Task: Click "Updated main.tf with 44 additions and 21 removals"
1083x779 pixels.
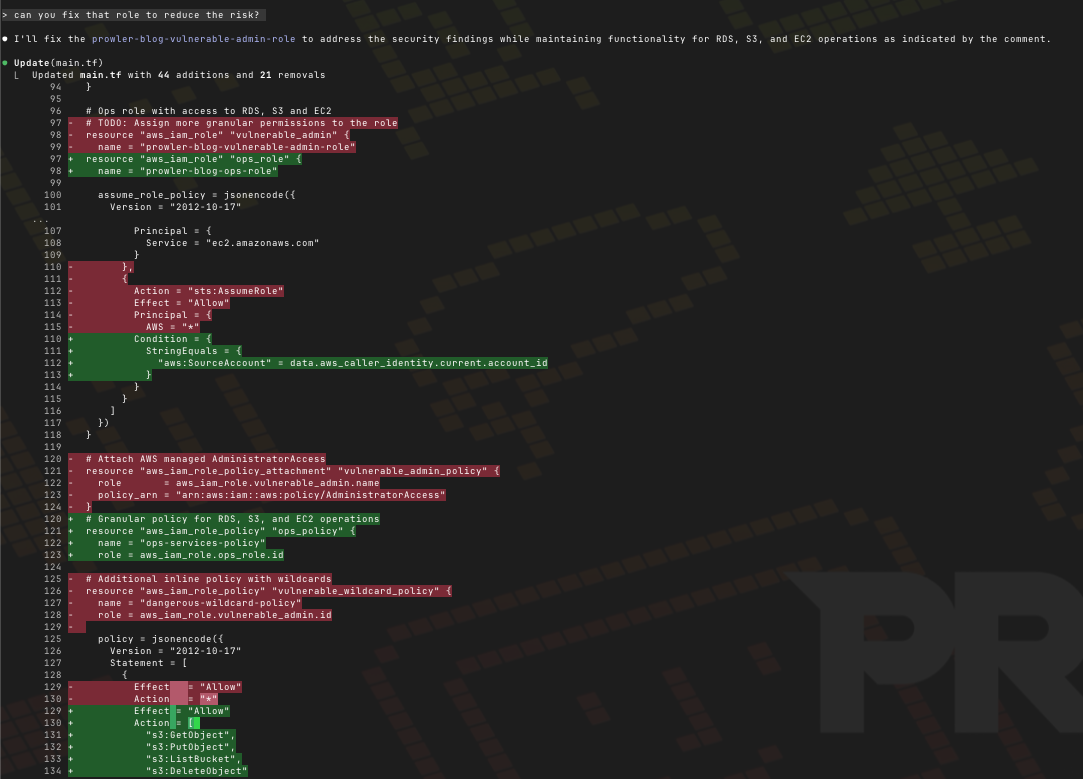Action: 178,75
